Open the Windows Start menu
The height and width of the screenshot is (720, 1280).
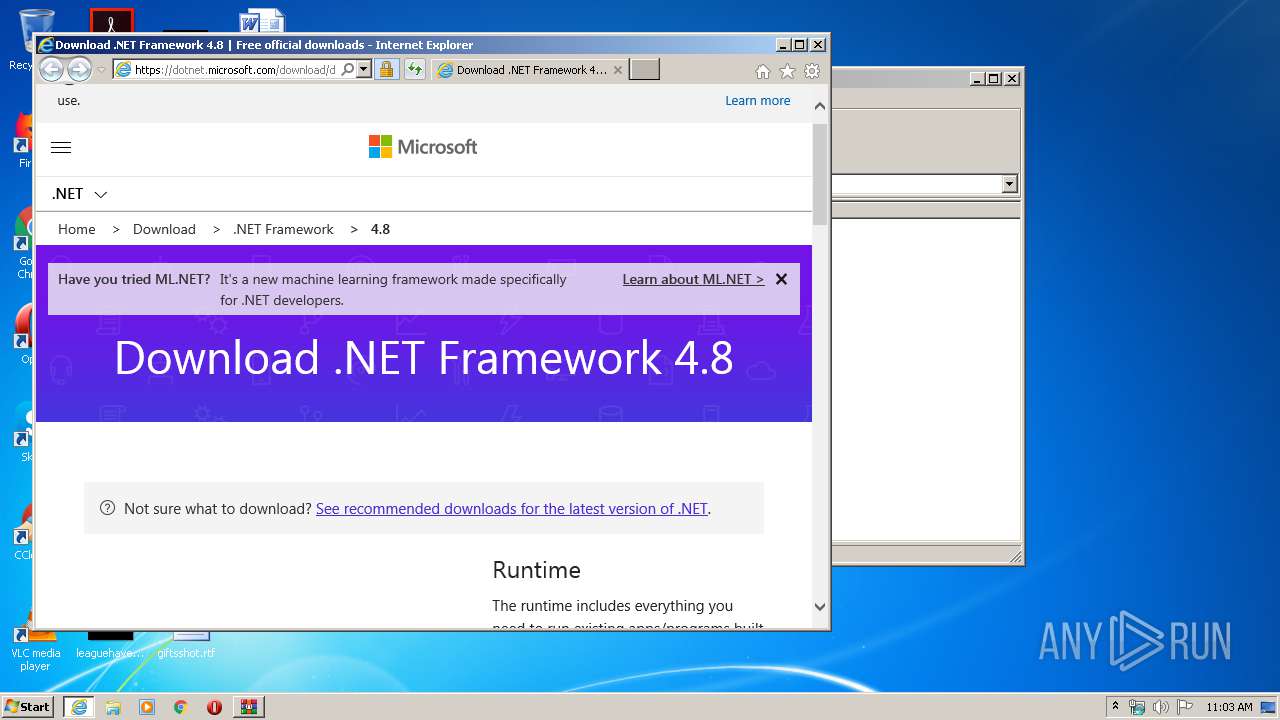[x=27, y=706]
